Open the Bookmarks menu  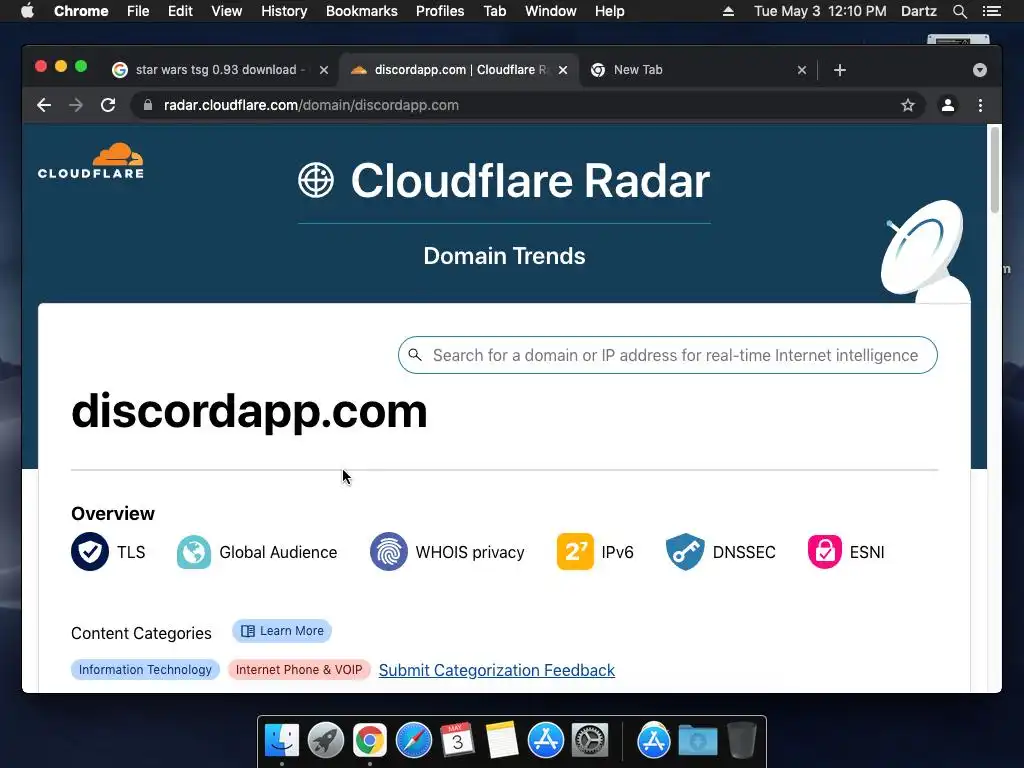click(362, 11)
